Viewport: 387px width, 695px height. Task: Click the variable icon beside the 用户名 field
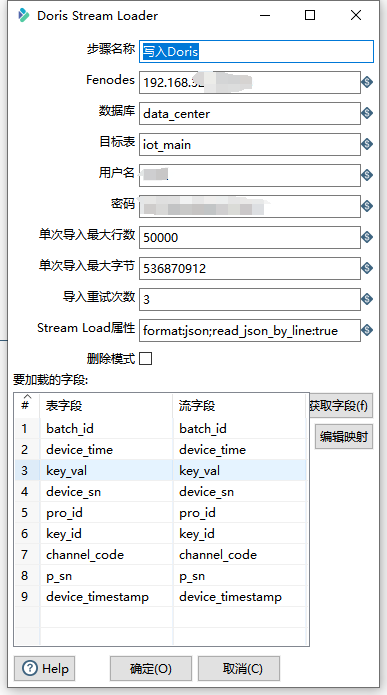click(367, 176)
